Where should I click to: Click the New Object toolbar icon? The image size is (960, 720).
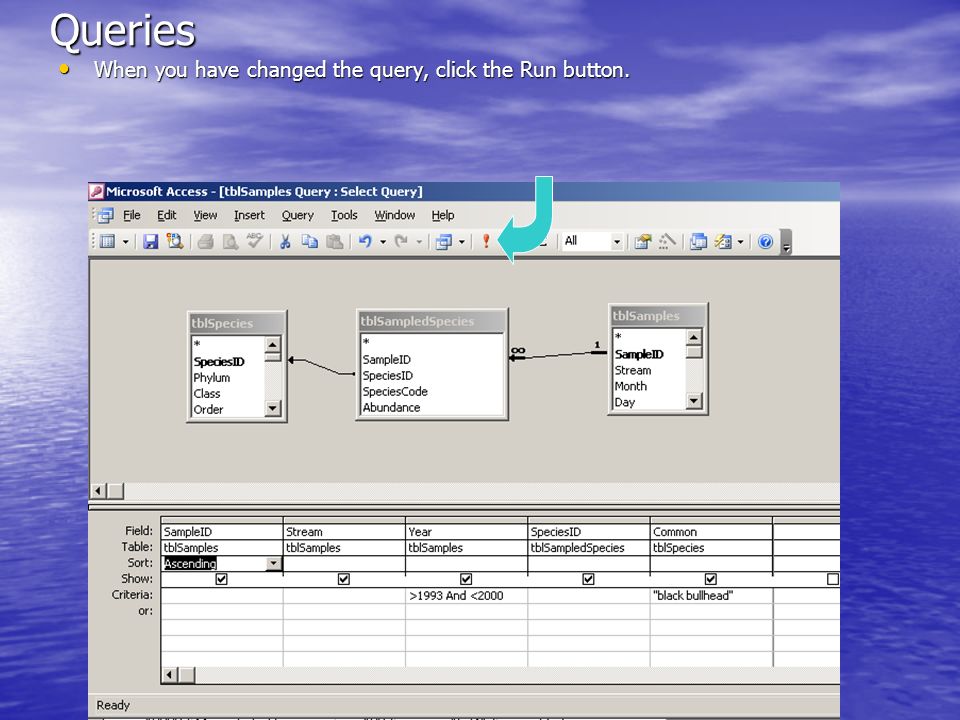coord(723,241)
